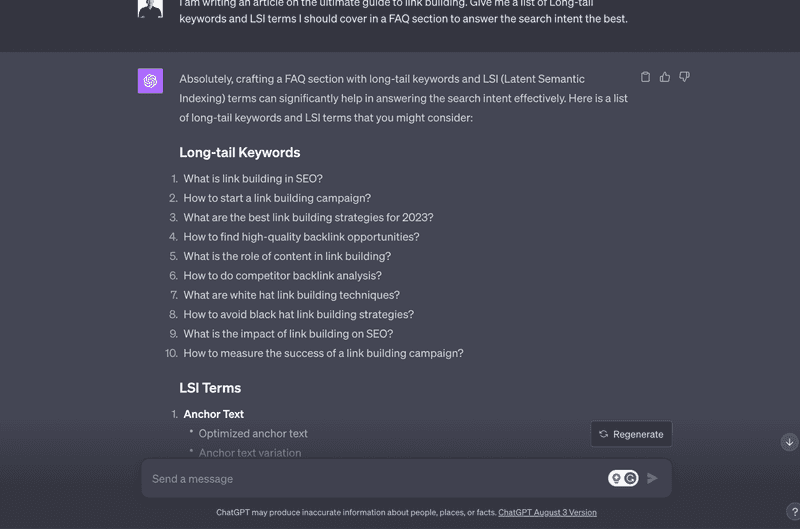Regenerate the response
800x529 pixels.
631,434
